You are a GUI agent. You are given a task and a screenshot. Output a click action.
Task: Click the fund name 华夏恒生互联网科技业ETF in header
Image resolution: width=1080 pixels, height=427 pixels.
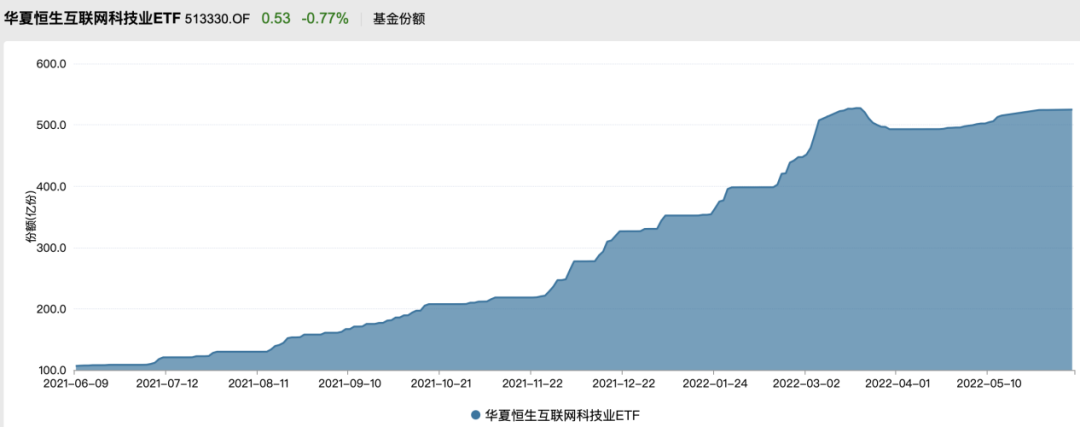(x=93, y=19)
